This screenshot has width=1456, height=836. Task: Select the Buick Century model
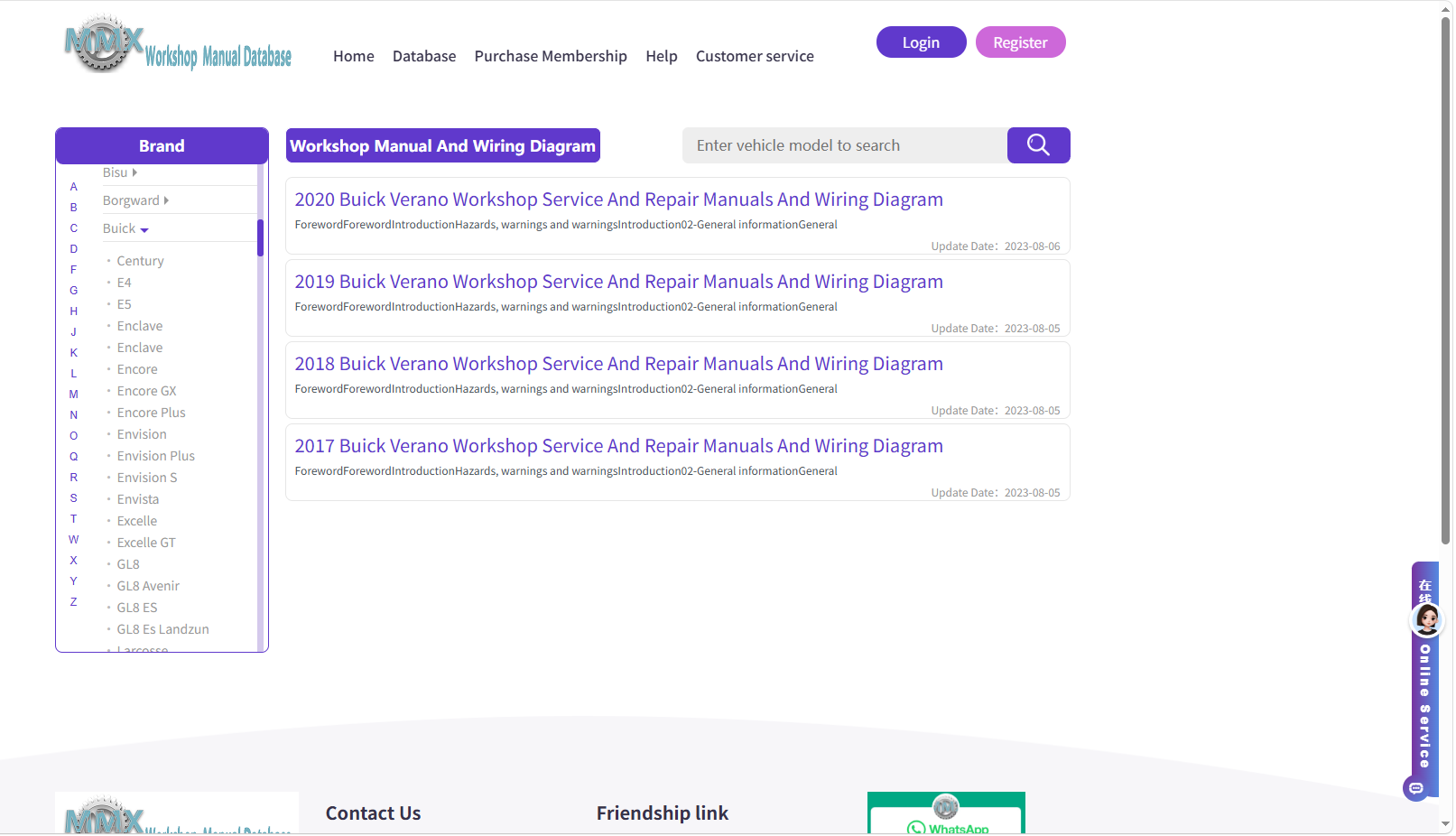[x=141, y=261]
